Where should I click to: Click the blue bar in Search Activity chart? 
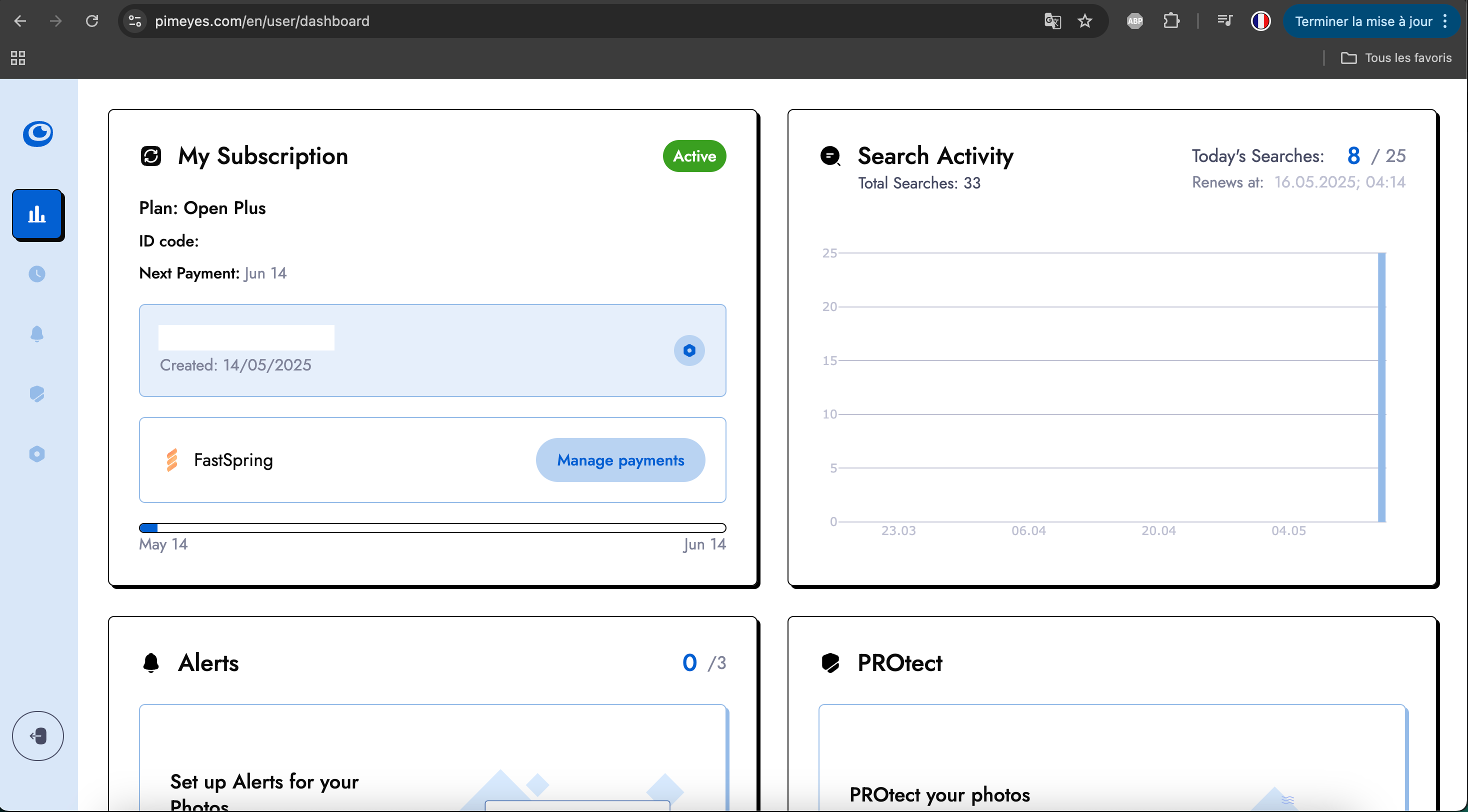tap(1381, 387)
